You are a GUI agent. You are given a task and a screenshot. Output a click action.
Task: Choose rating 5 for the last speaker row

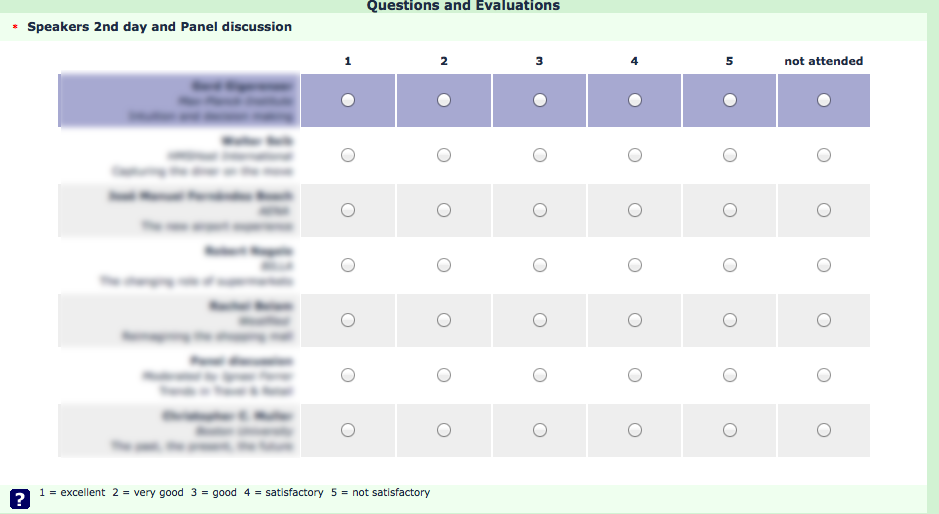tap(730, 430)
